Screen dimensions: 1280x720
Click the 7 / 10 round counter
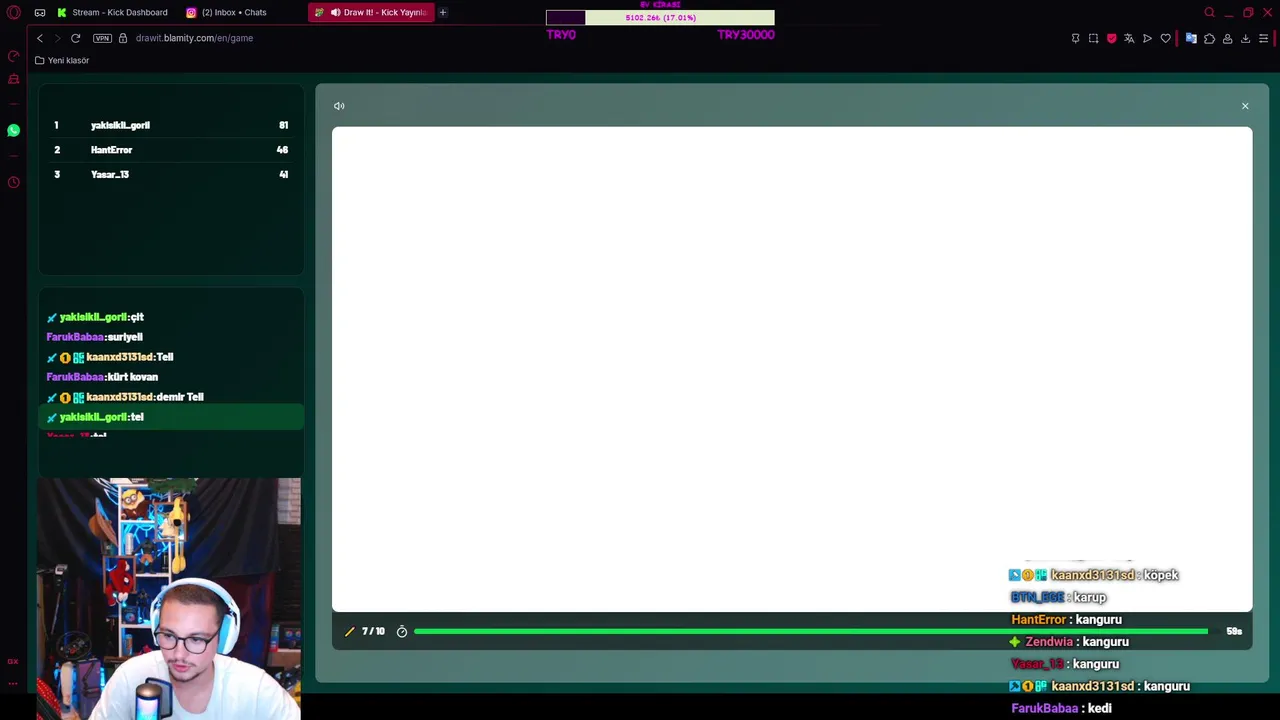point(373,631)
